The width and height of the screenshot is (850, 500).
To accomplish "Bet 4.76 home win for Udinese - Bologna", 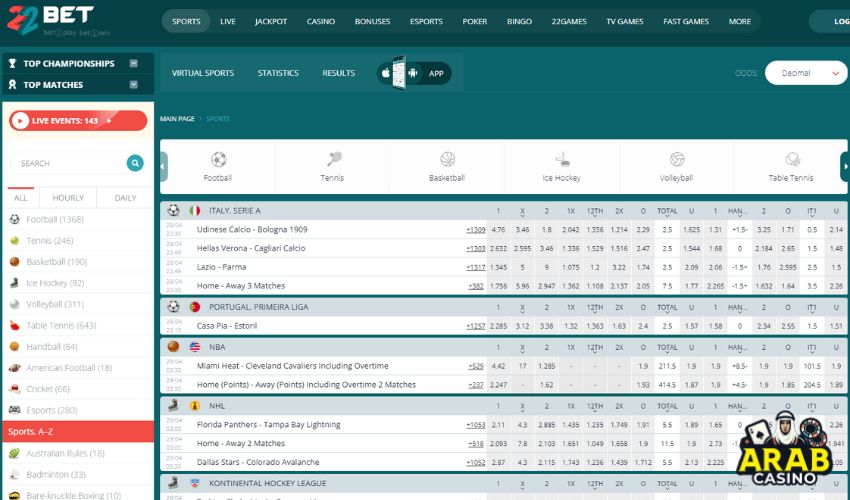I will click(x=498, y=230).
